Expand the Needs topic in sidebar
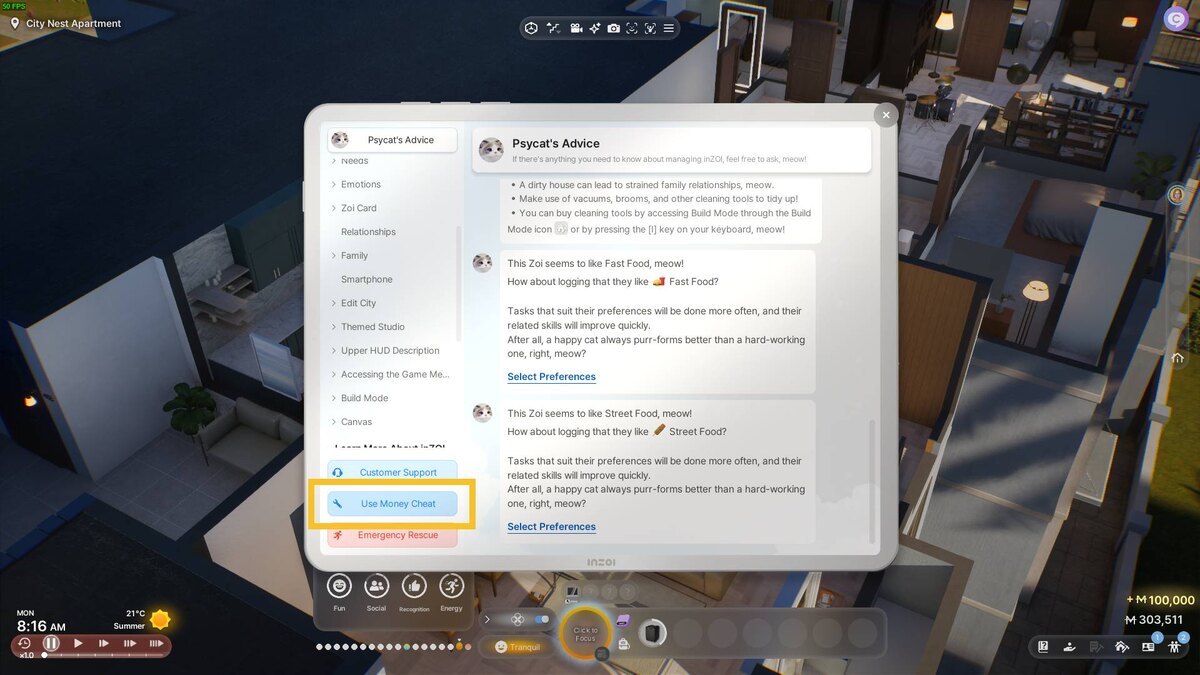This screenshot has width=1200, height=675. click(x=333, y=161)
